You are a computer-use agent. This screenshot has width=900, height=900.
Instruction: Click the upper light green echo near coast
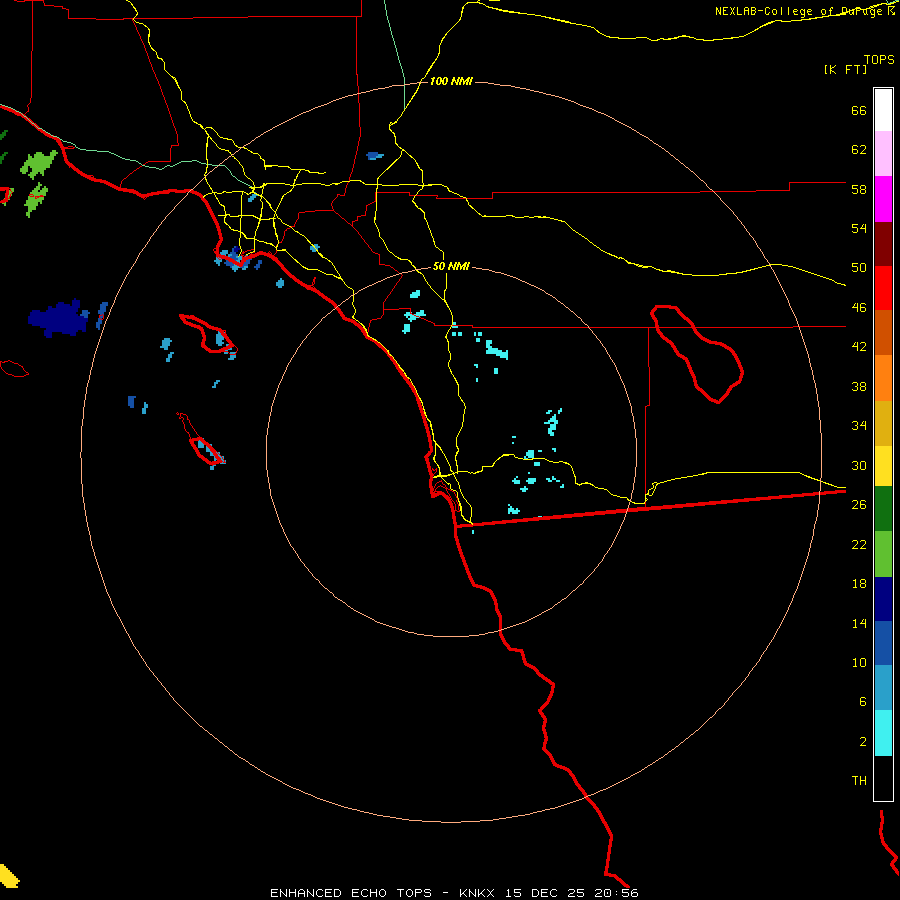tap(38, 163)
